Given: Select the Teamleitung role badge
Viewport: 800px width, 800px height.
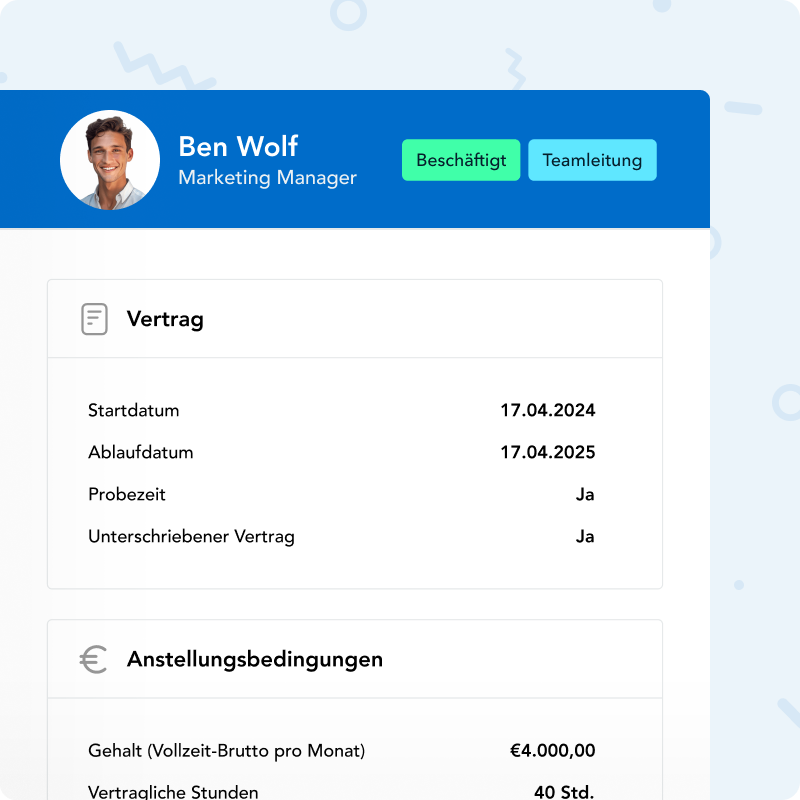Looking at the screenshot, I should [592, 160].
